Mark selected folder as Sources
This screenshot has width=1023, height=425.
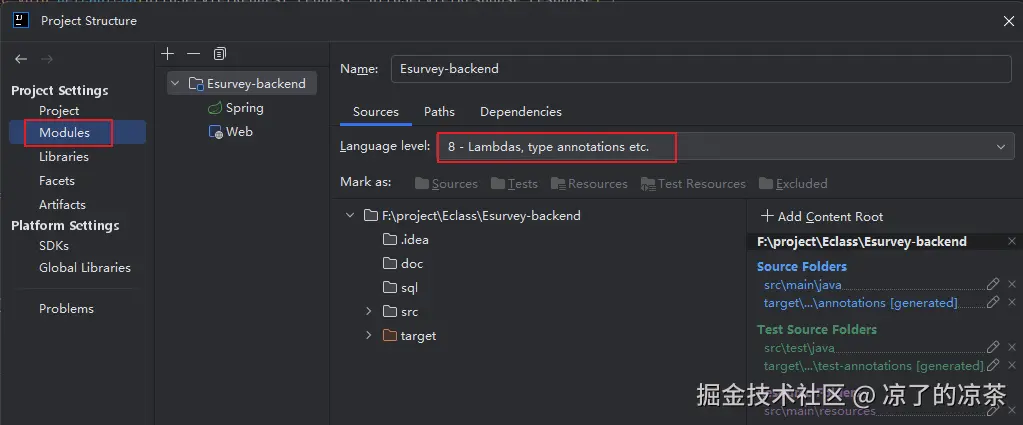click(446, 184)
